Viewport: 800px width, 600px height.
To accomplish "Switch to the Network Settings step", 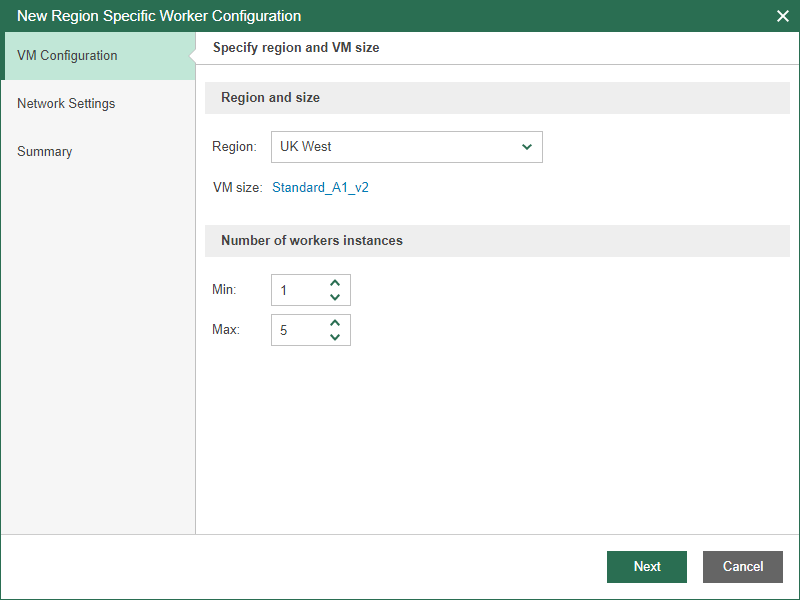I will 66,103.
